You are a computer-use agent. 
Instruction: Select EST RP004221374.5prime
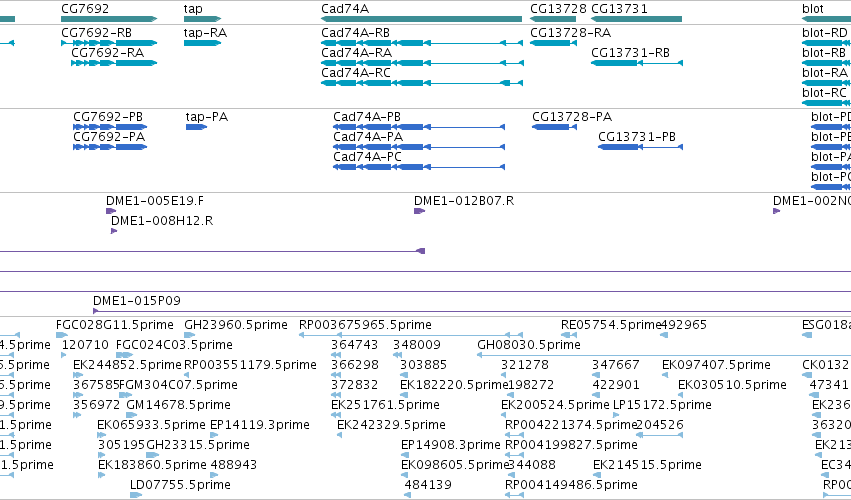click(x=515, y=435)
